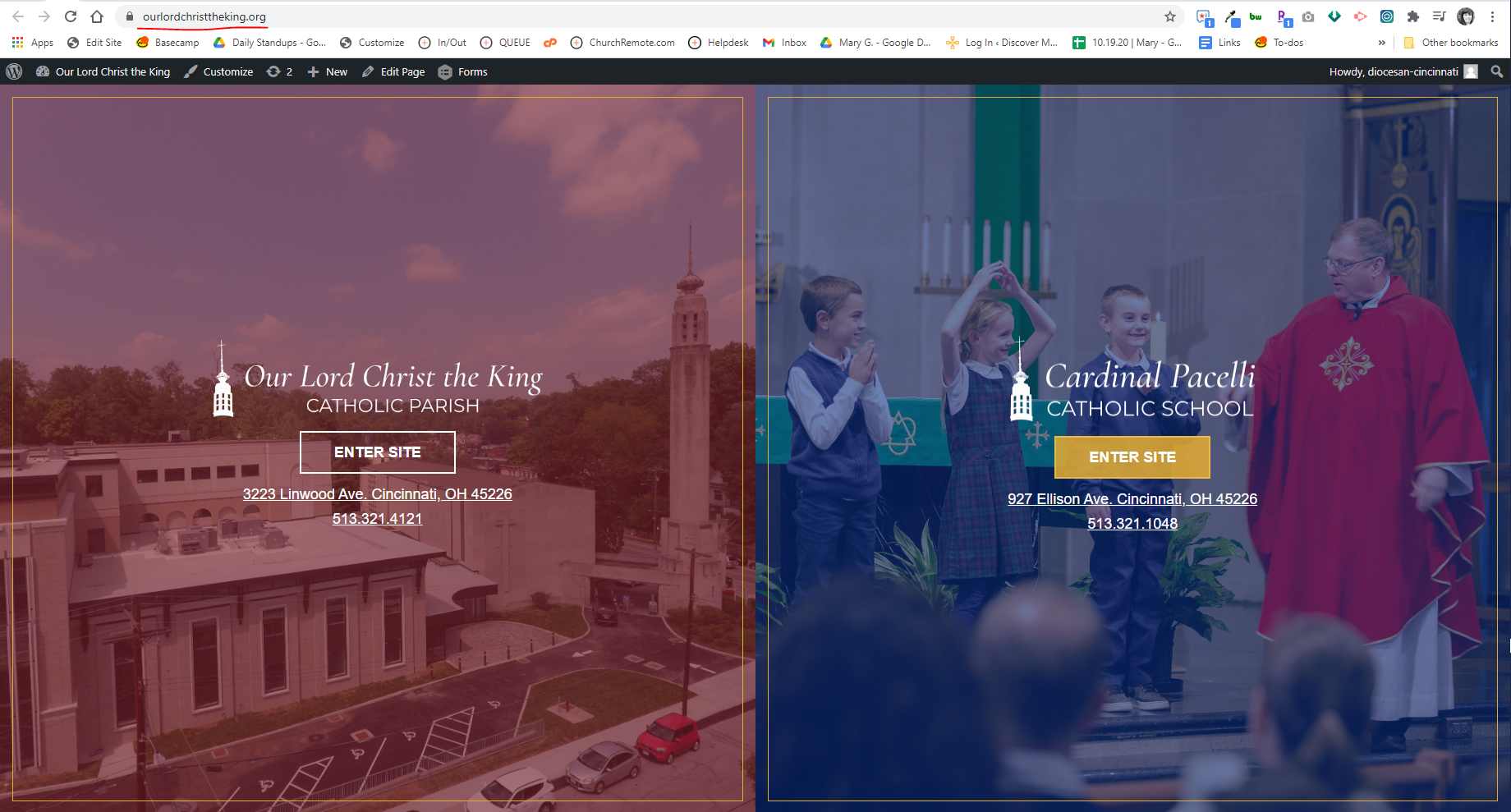Viewport: 1511px width, 812px height.
Task: Click the browser reload icon
Action: (71, 16)
